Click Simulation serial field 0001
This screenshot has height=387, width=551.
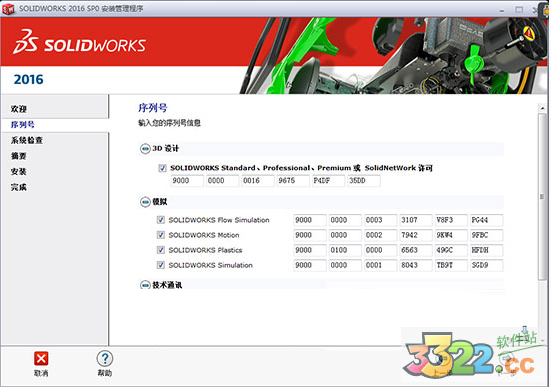(x=381, y=265)
